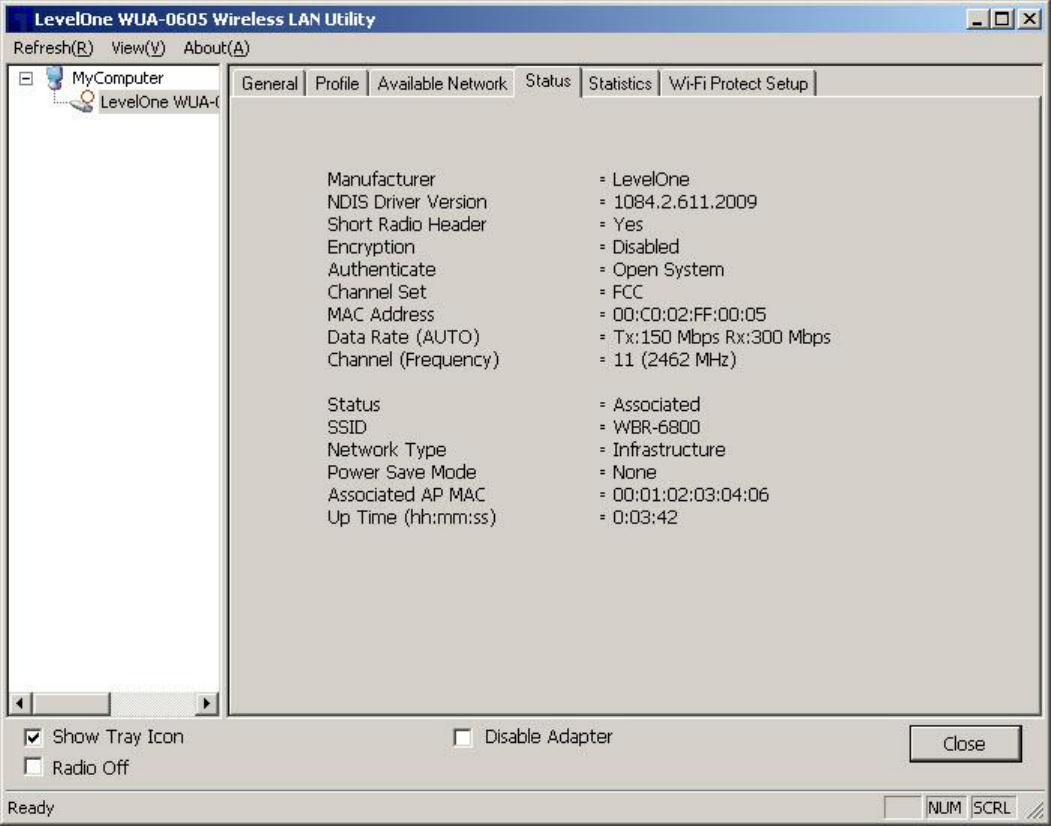Collapse the MyComputer tree node
The height and width of the screenshot is (826, 1051).
[27, 78]
